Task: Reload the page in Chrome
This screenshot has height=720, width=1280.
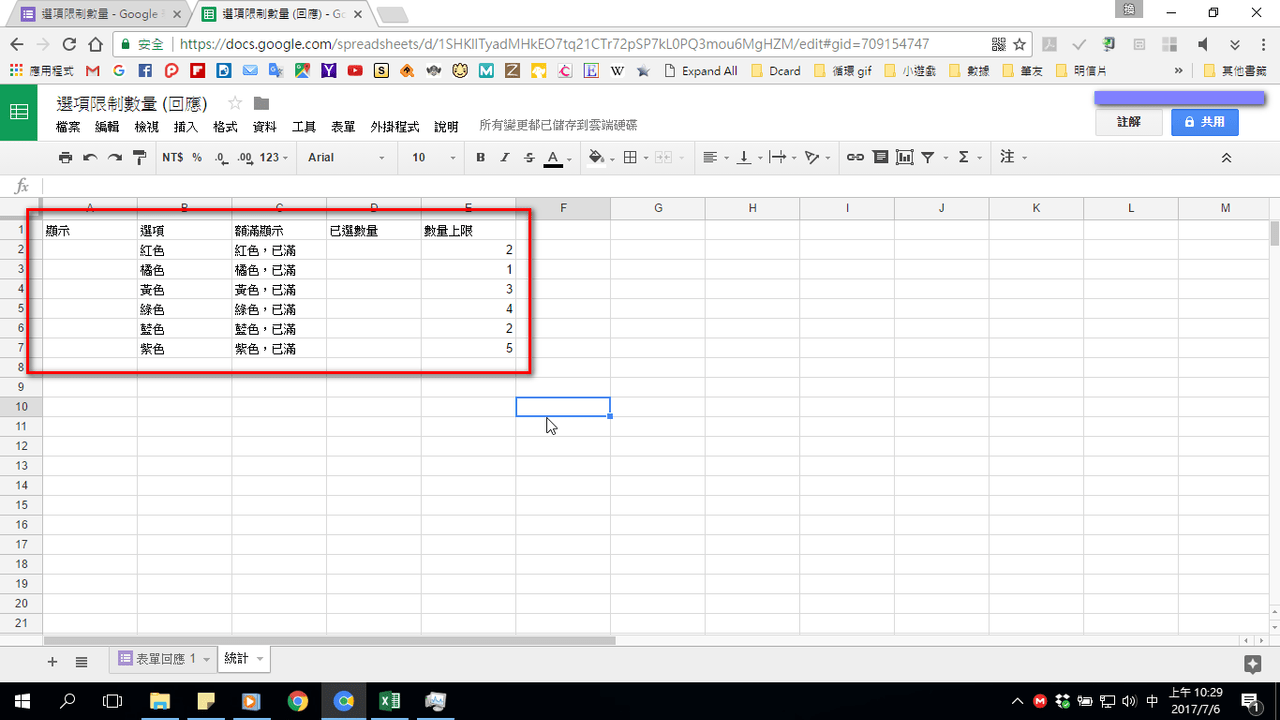Action: click(69, 44)
